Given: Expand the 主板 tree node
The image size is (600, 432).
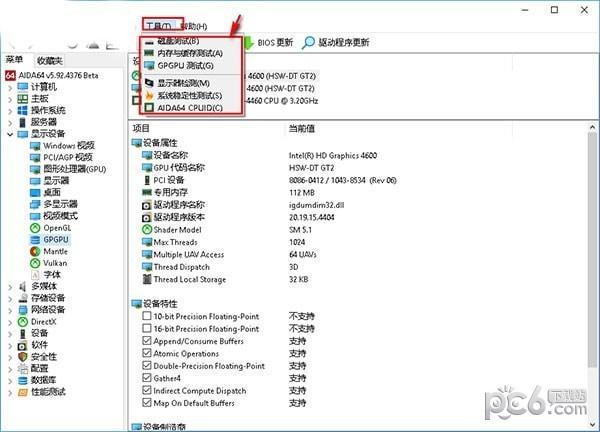Looking at the screenshot, I should point(10,99).
